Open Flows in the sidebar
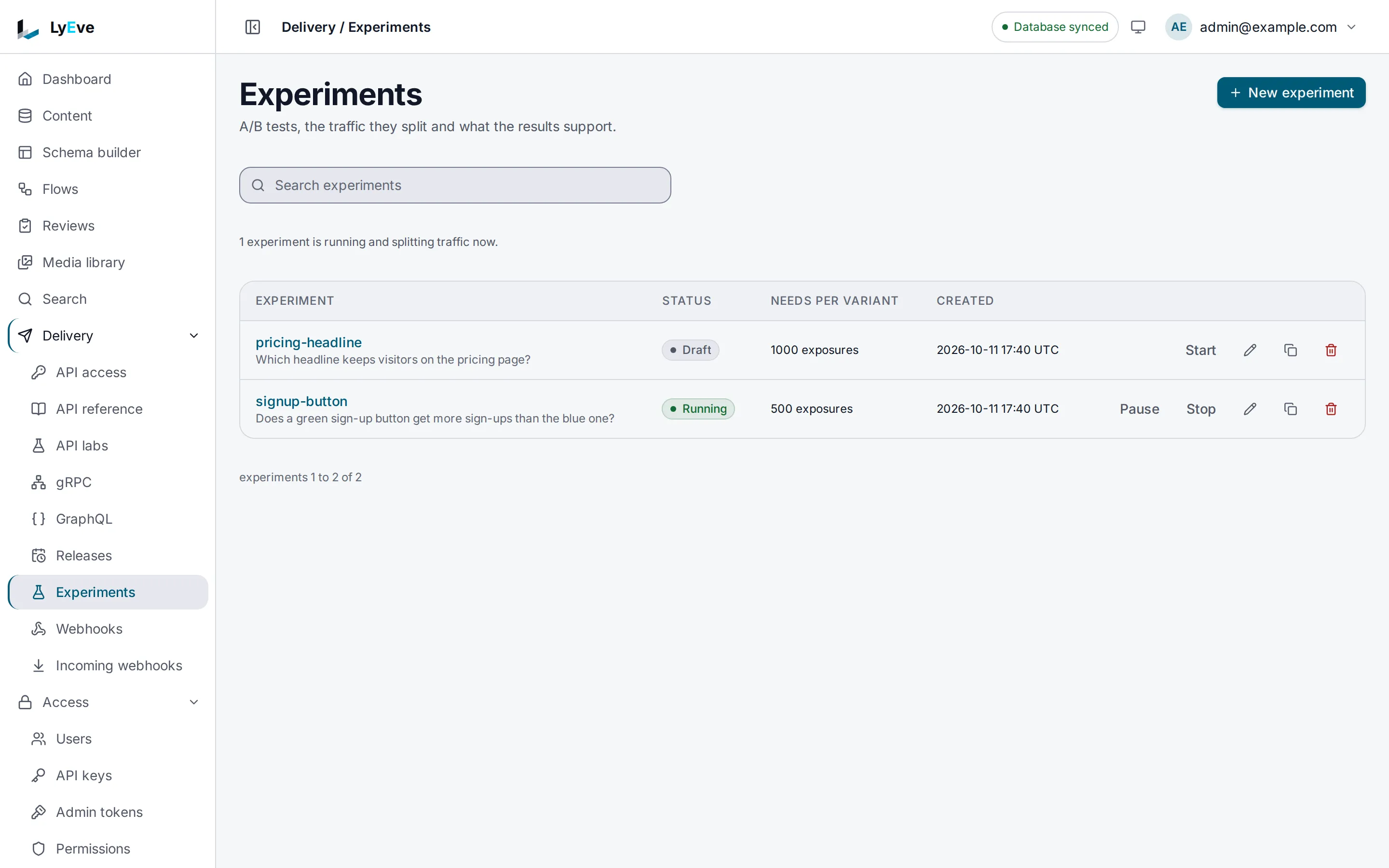The height and width of the screenshot is (868, 1389). [108, 189]
